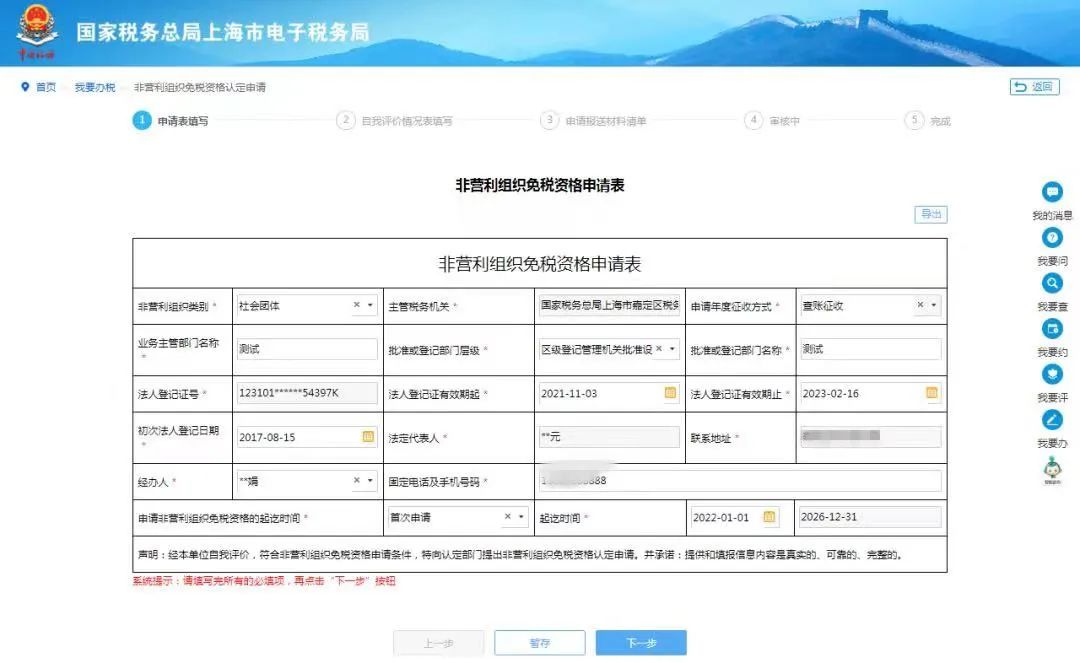Clear the 首次申请 selection with its X
This screenshot has width=1080, height=663.
(508, 516)
